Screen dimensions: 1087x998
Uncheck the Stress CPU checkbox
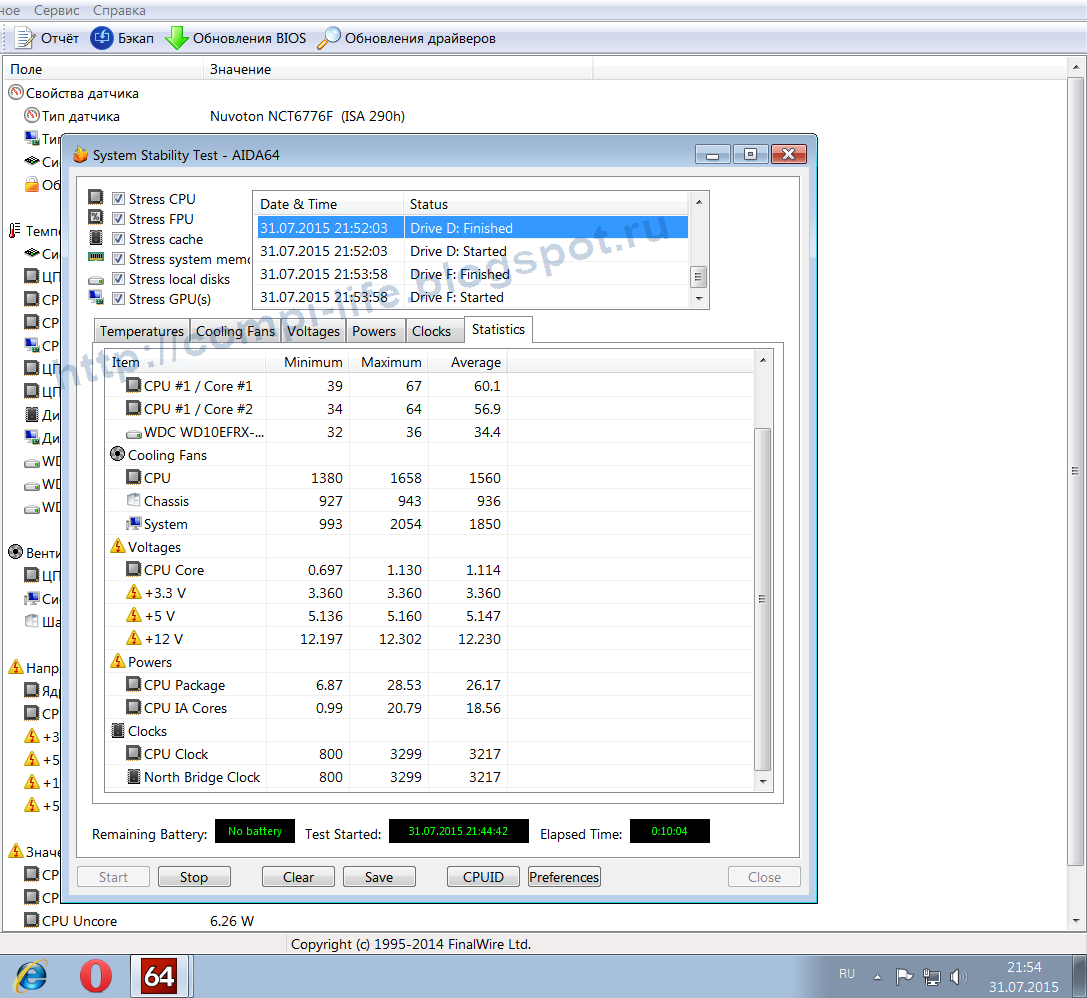tap(119, 199)
